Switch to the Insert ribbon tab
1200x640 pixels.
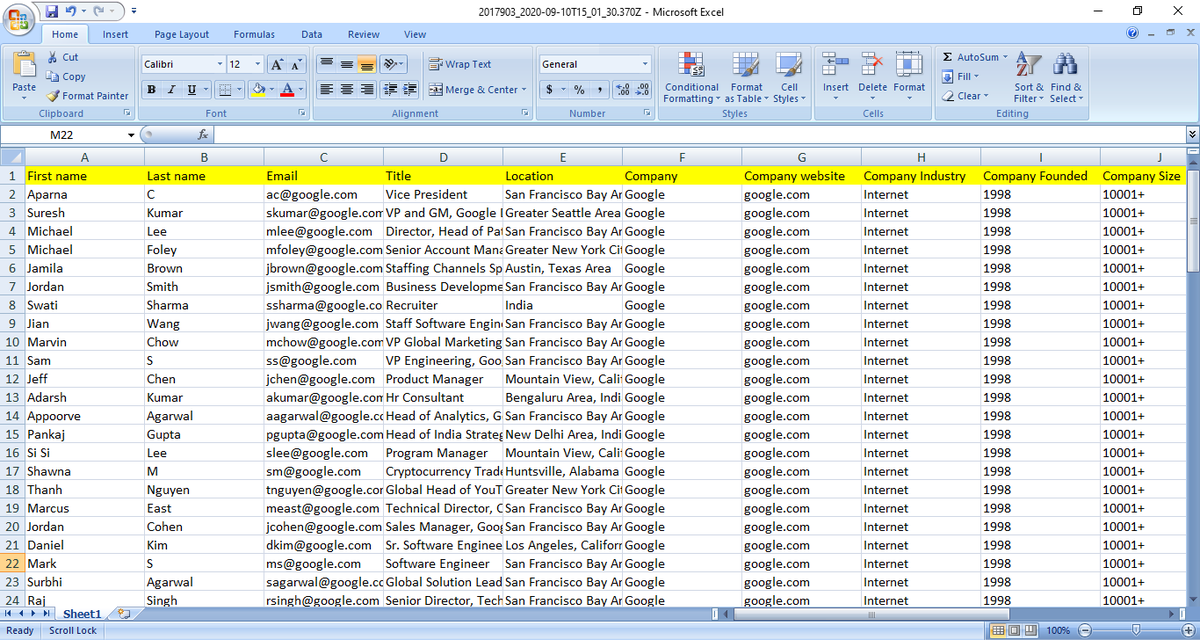coord(115,34)
